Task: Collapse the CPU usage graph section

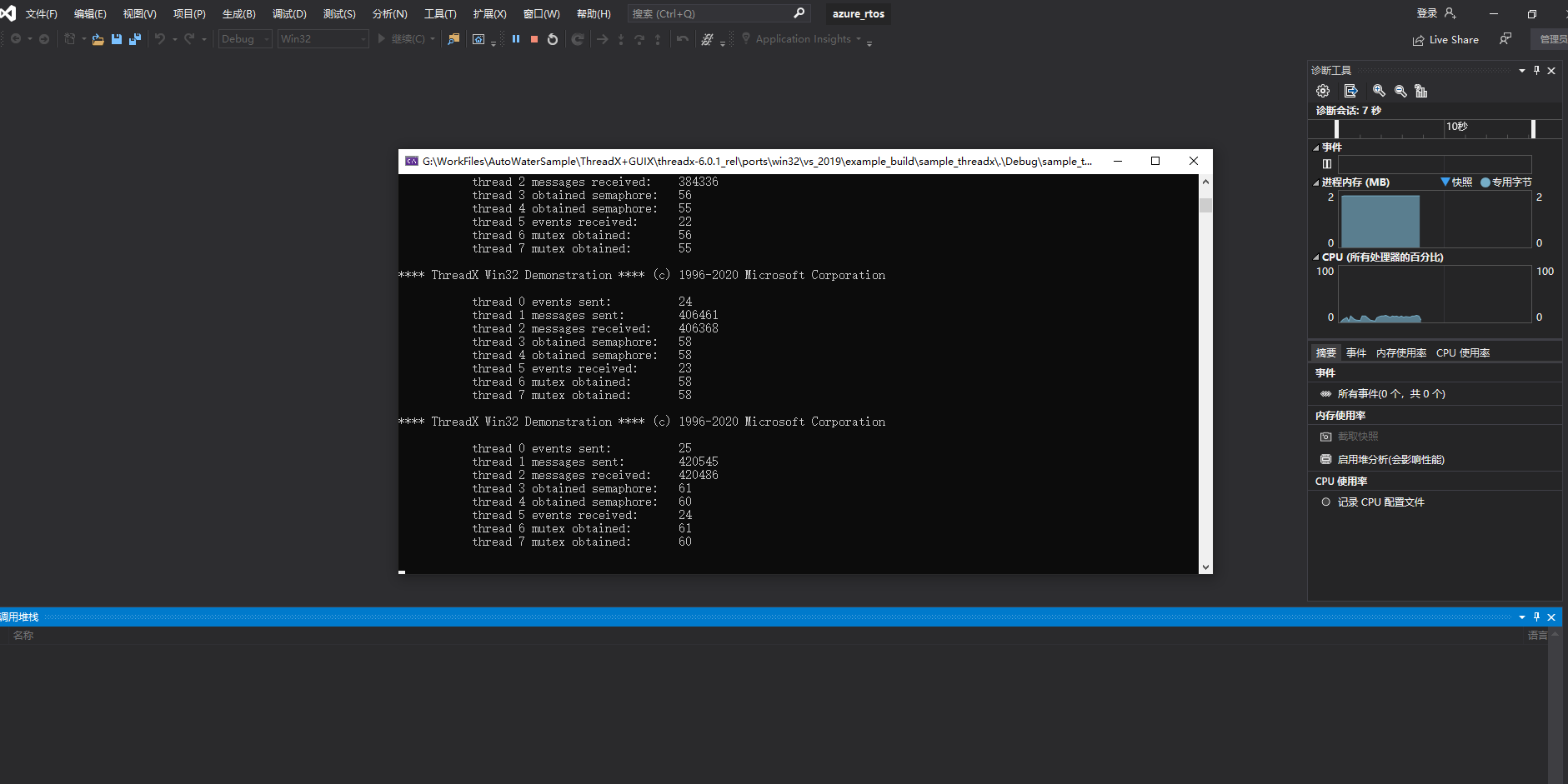Action: tap(1316, 257)
